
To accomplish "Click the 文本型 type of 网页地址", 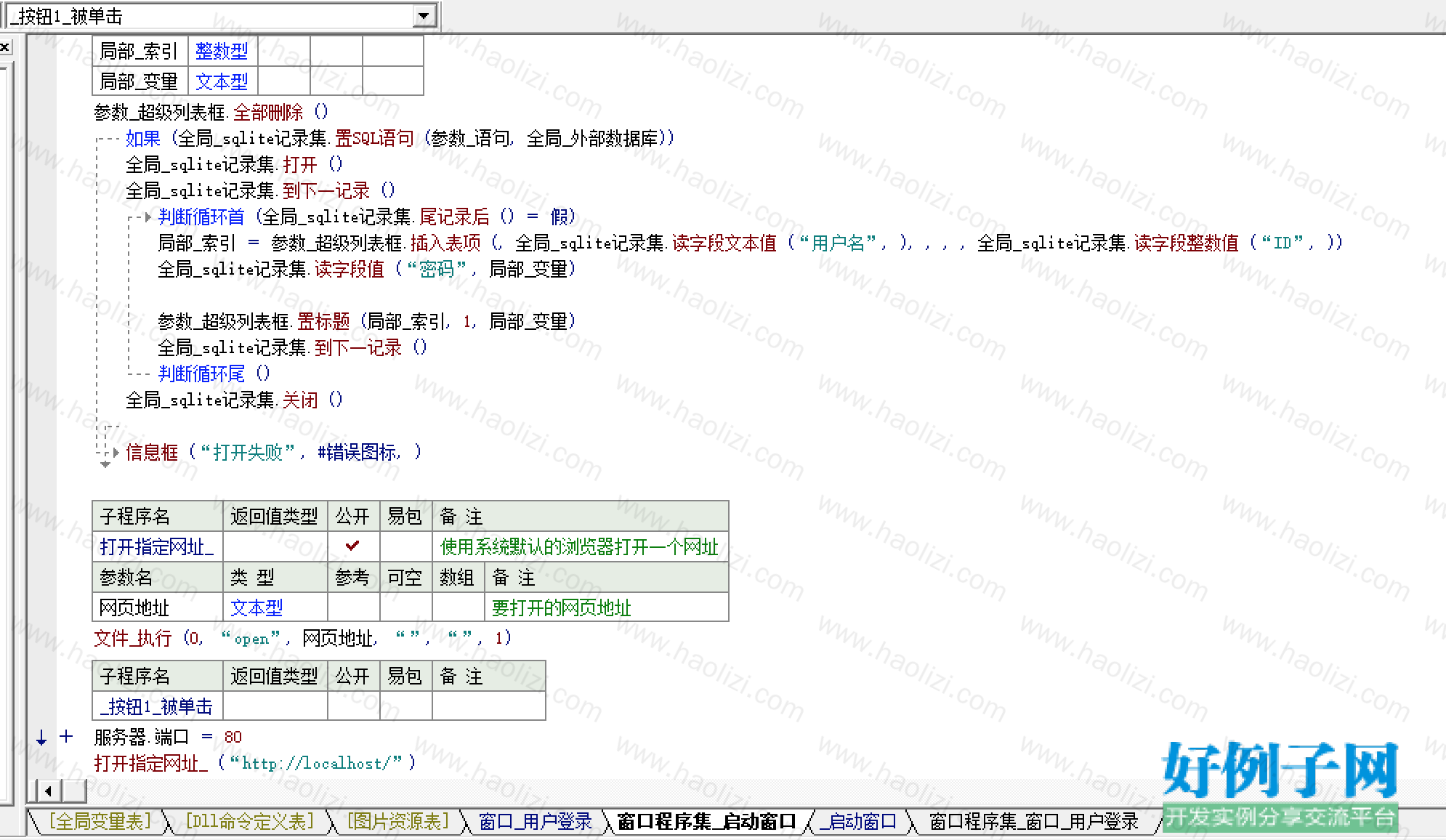I will (x=275, y=607).
